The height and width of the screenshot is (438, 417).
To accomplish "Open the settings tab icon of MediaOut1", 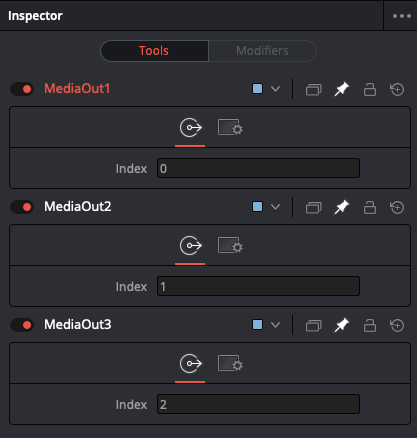I will coord(230,128).
